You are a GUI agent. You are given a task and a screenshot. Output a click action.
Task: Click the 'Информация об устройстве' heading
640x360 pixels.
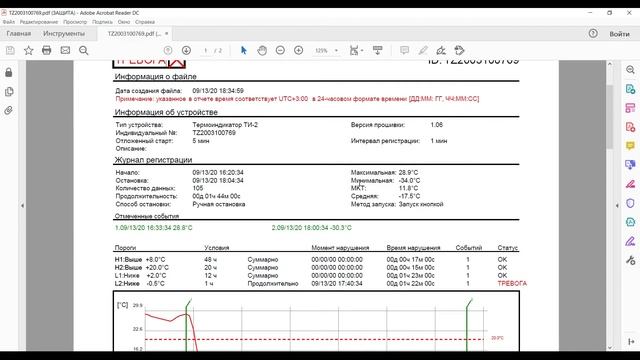[x=166, y=112]
